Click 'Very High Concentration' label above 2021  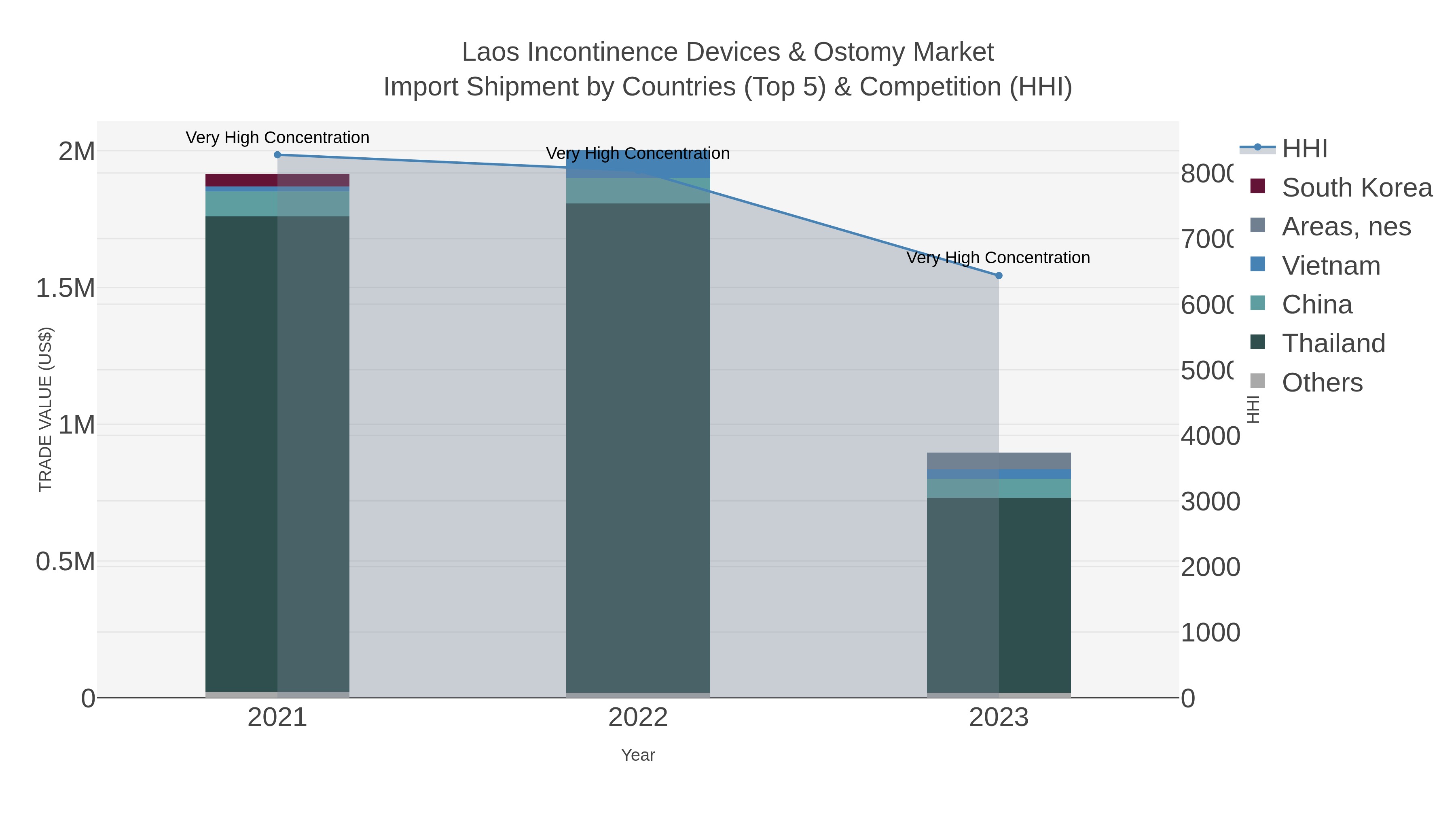click(x=277, y=138)
